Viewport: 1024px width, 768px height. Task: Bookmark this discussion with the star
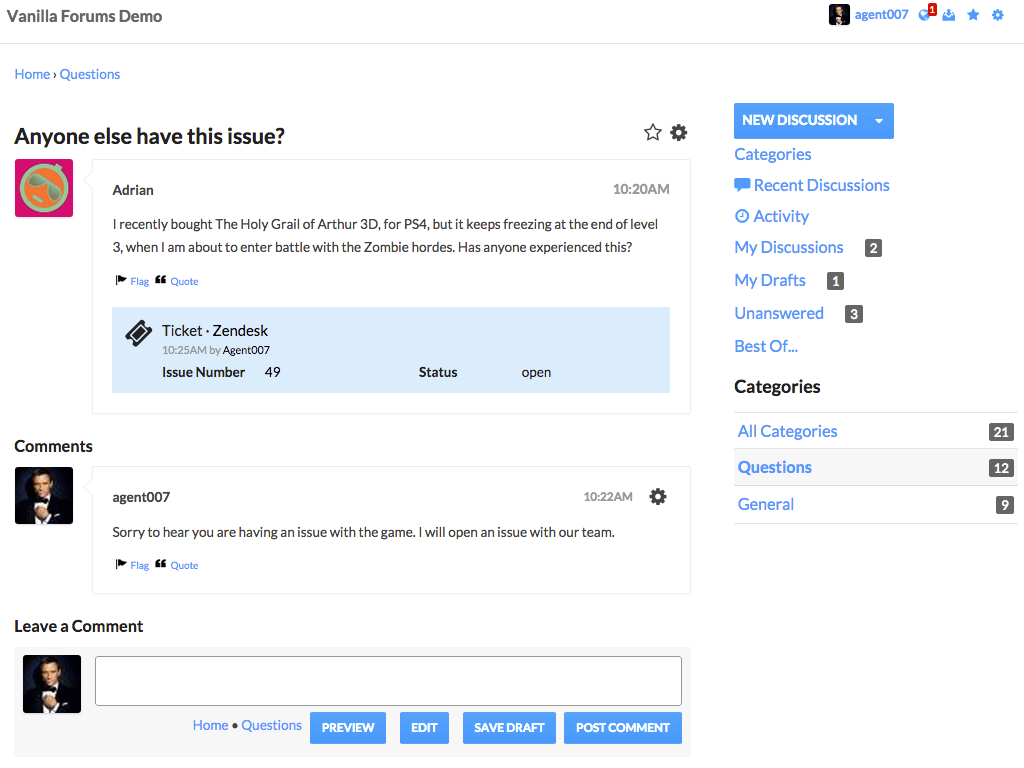[653, 132]
